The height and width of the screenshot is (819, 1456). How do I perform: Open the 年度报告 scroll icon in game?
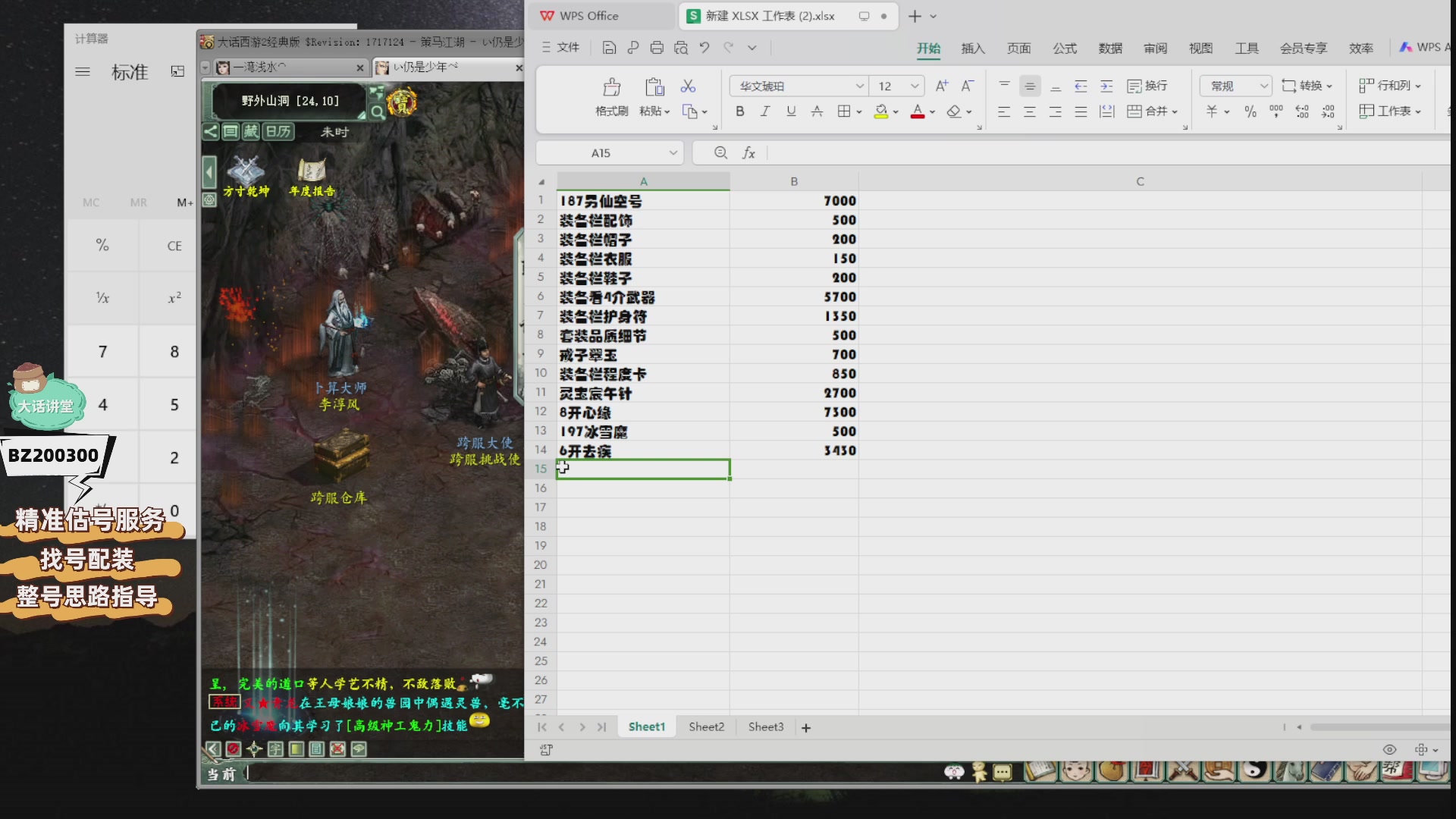312,177
